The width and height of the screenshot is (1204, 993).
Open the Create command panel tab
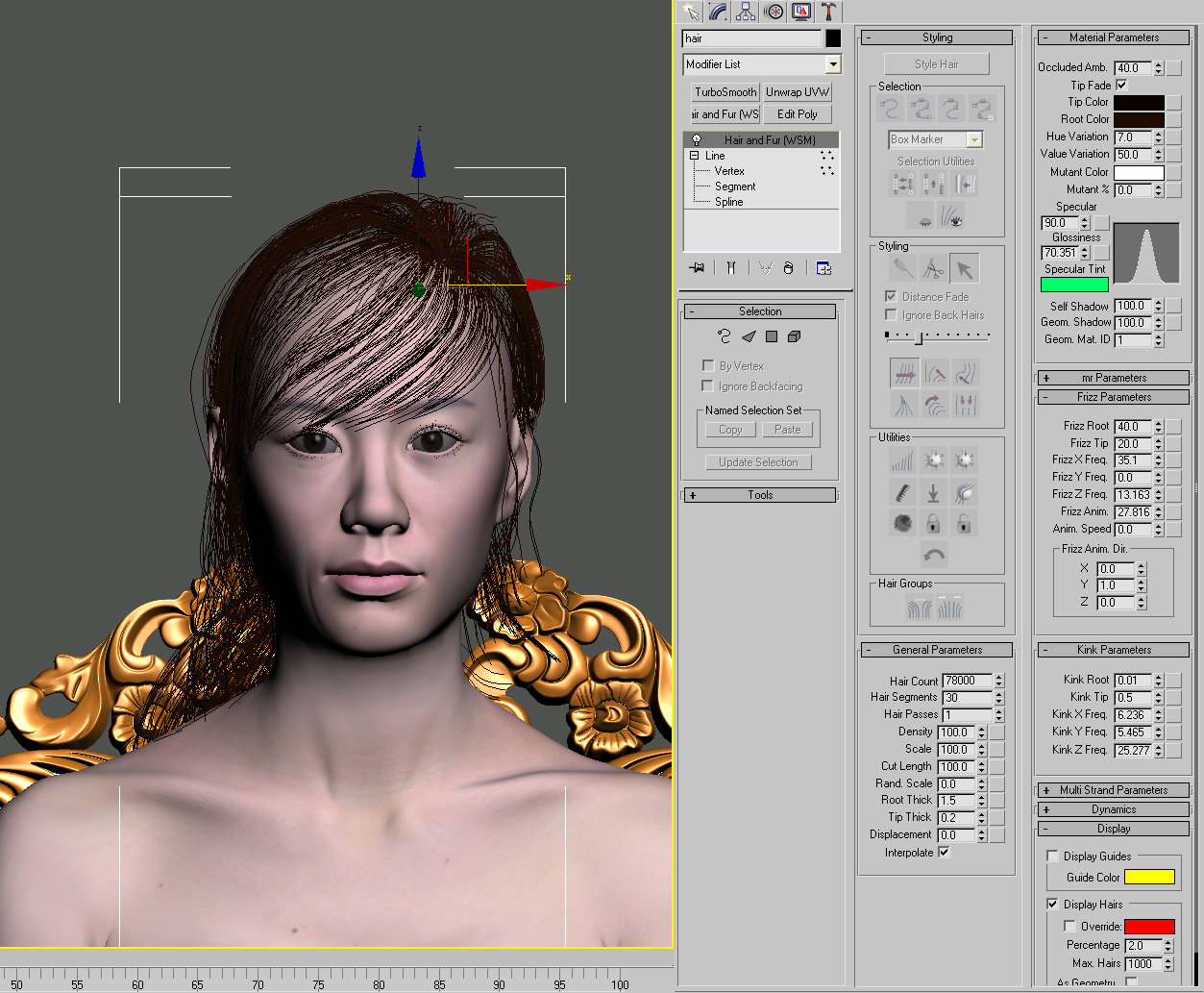pos(690,12)
